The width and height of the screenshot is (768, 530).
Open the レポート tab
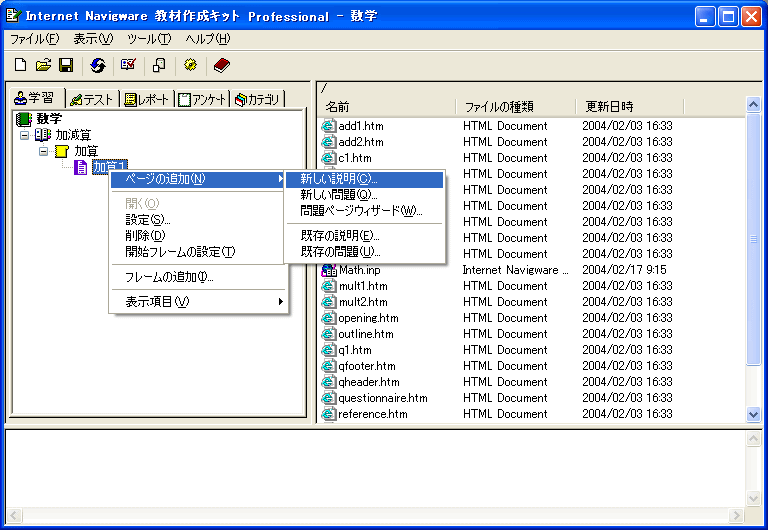pyautogui.click(x=148, y=98)
